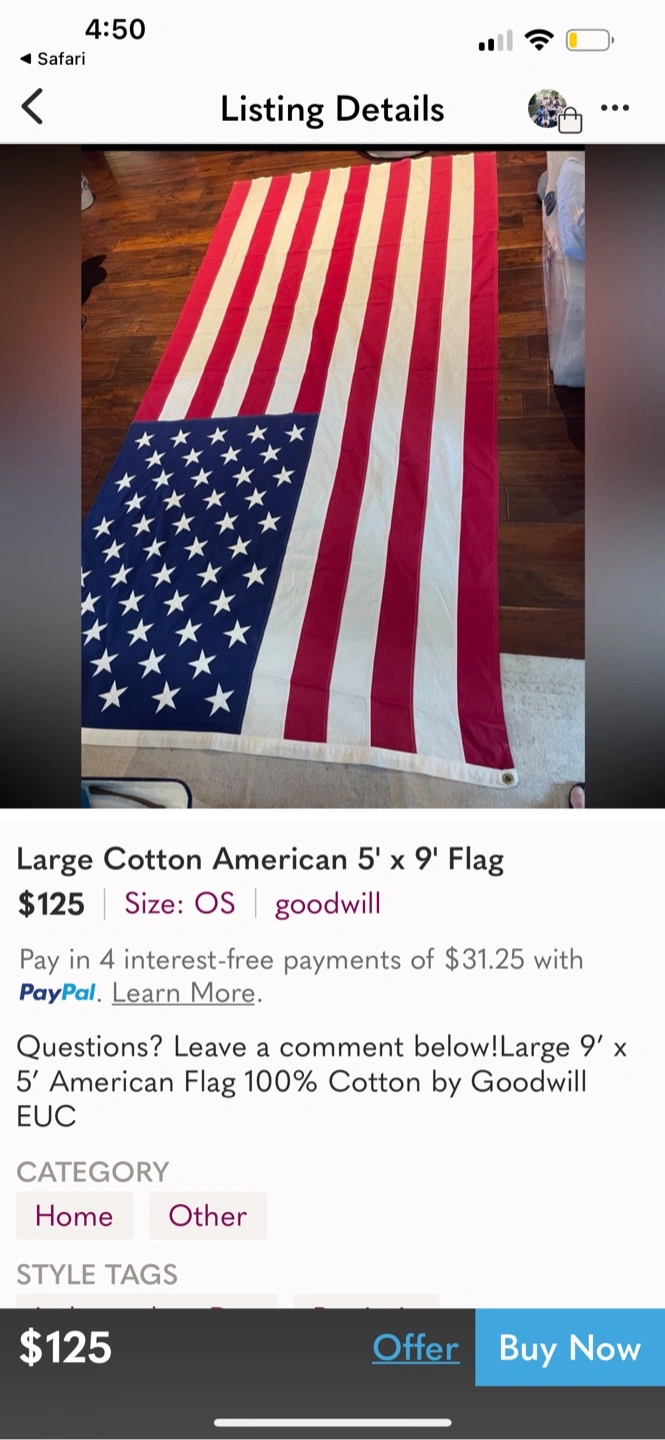This screenshot has height=1440, width=665.
Task: Tap the listing title text
Action: [x=260, y=860]
